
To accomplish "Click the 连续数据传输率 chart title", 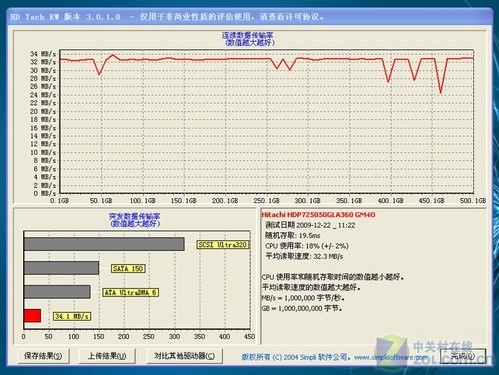I will [x=247, y=35].
